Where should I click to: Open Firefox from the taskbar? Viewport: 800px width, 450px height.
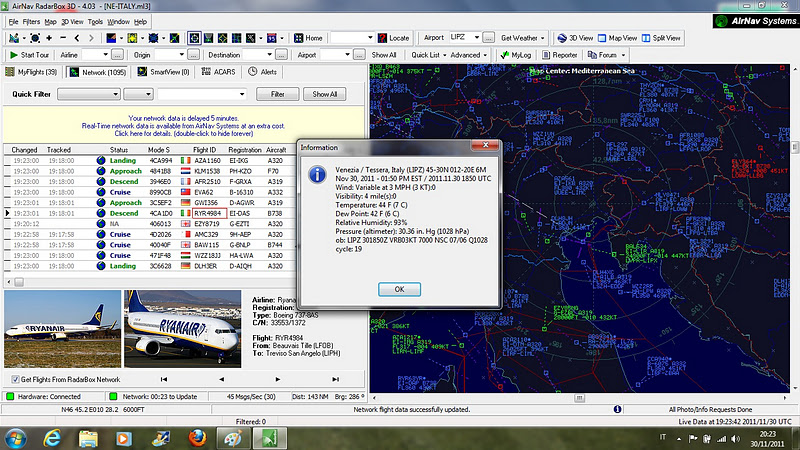pos(197,438)
